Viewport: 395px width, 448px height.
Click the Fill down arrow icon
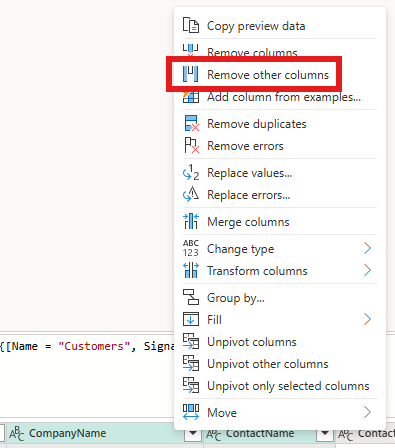point(191,319)
